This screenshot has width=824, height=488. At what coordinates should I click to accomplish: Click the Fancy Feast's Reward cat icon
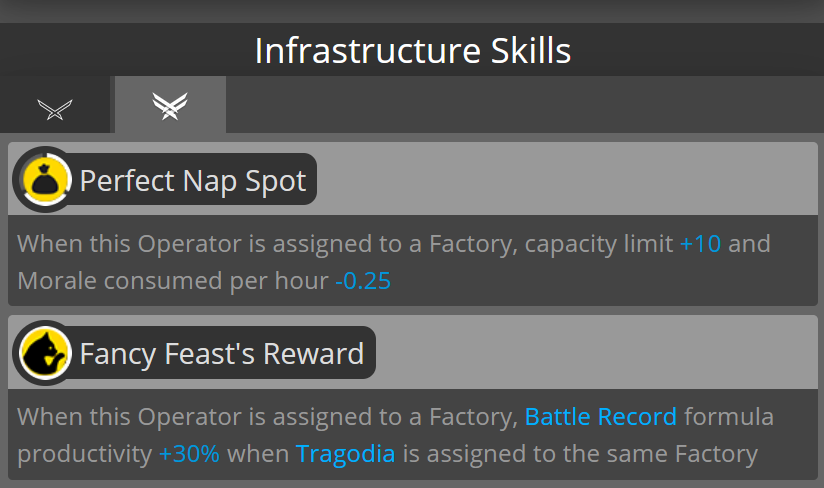(44, 353)
